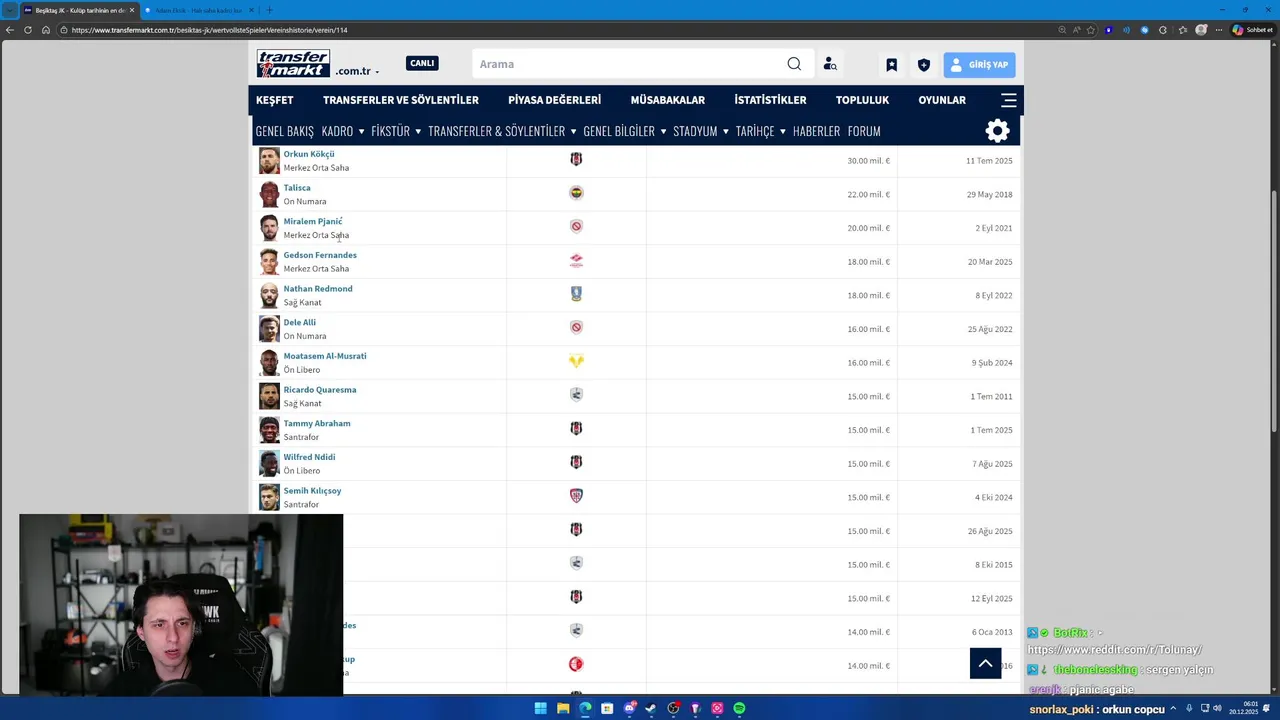Click club crest in Gedson Fernandes row
The width and height of the screenshot is (1280, 720).
[576, 261]
